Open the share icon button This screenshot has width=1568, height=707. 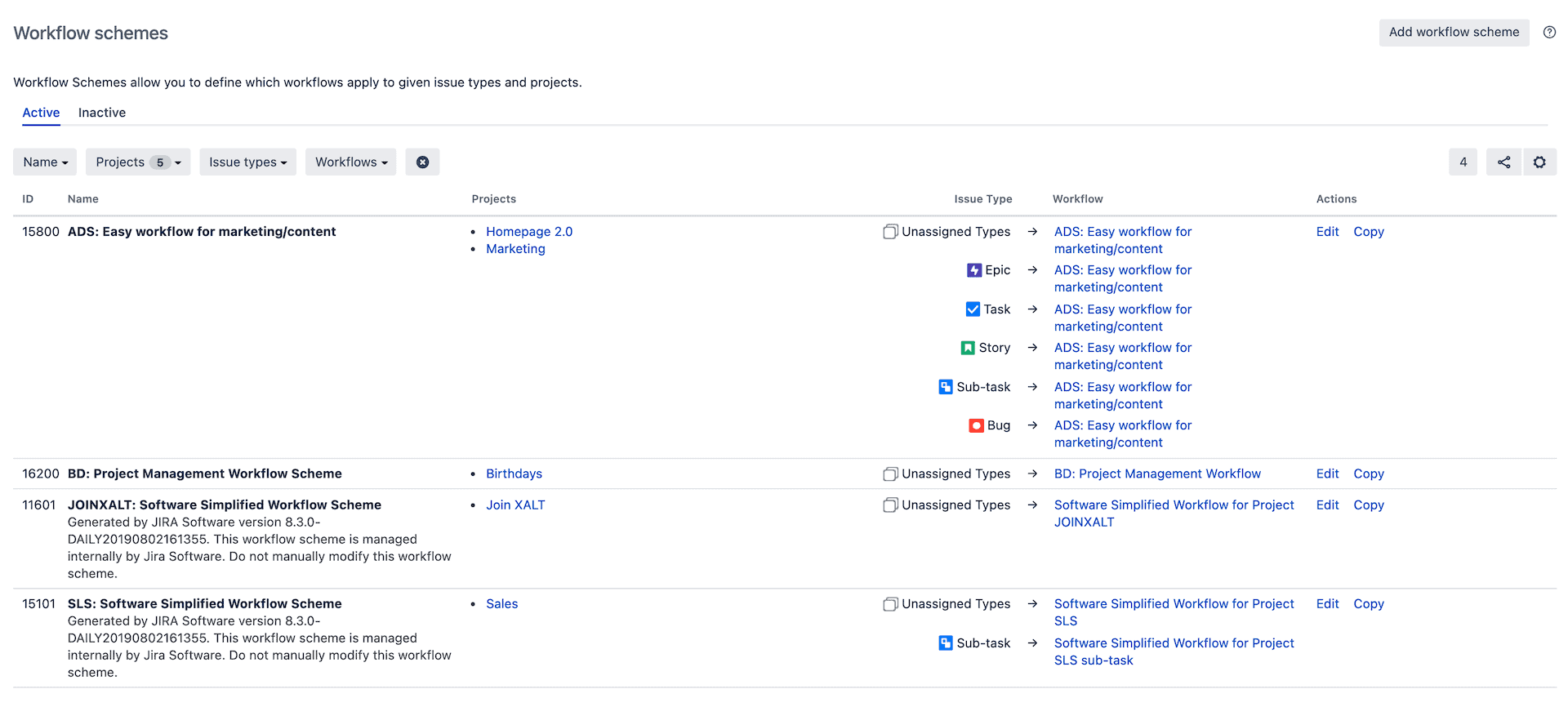click(x=1503, y=162)
